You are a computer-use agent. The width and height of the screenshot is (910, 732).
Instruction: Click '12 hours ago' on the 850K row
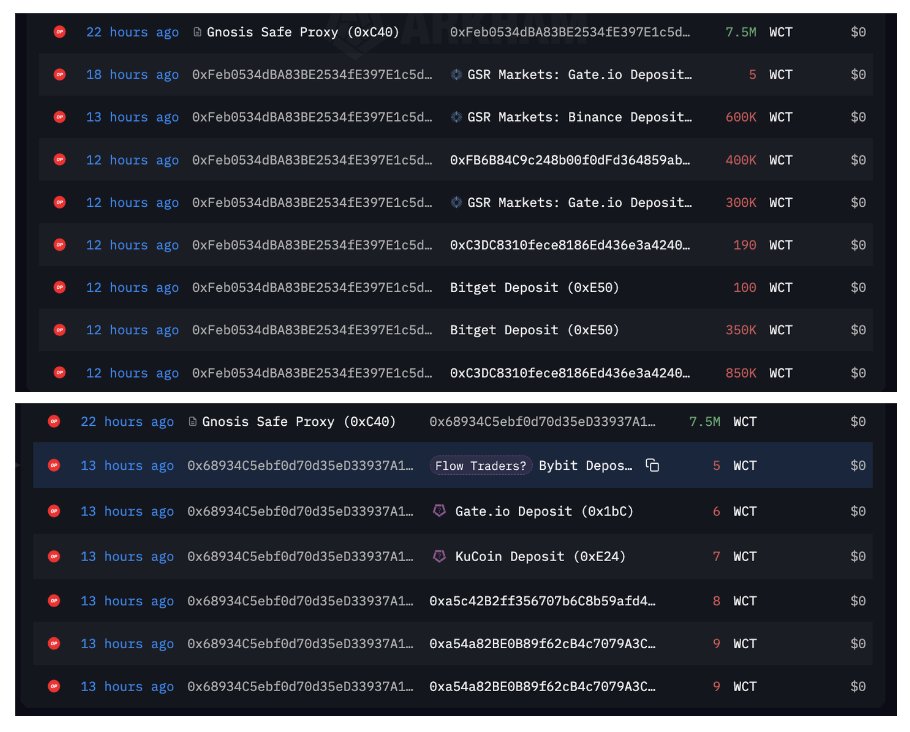click(132, 373)
